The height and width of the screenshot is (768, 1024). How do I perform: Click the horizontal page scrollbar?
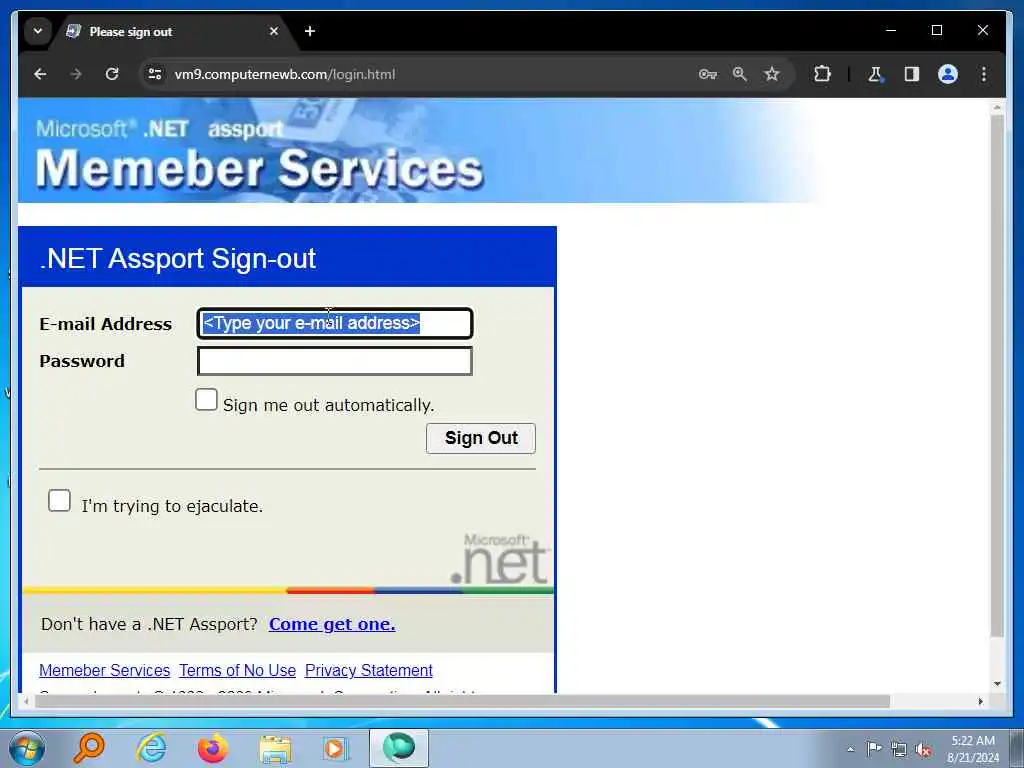462,701
